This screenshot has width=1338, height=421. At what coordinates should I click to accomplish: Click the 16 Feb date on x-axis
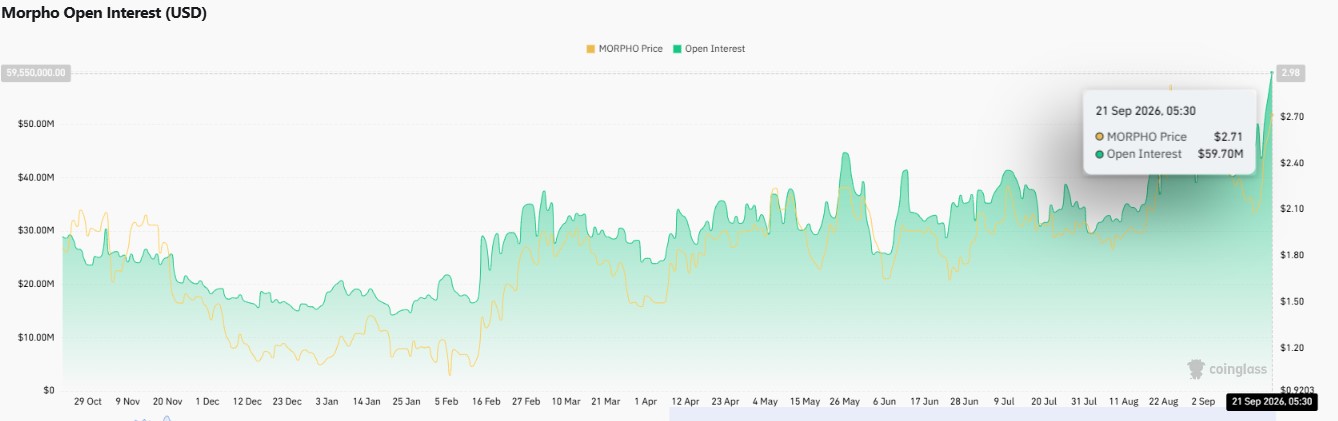click(x=486, y=401)
